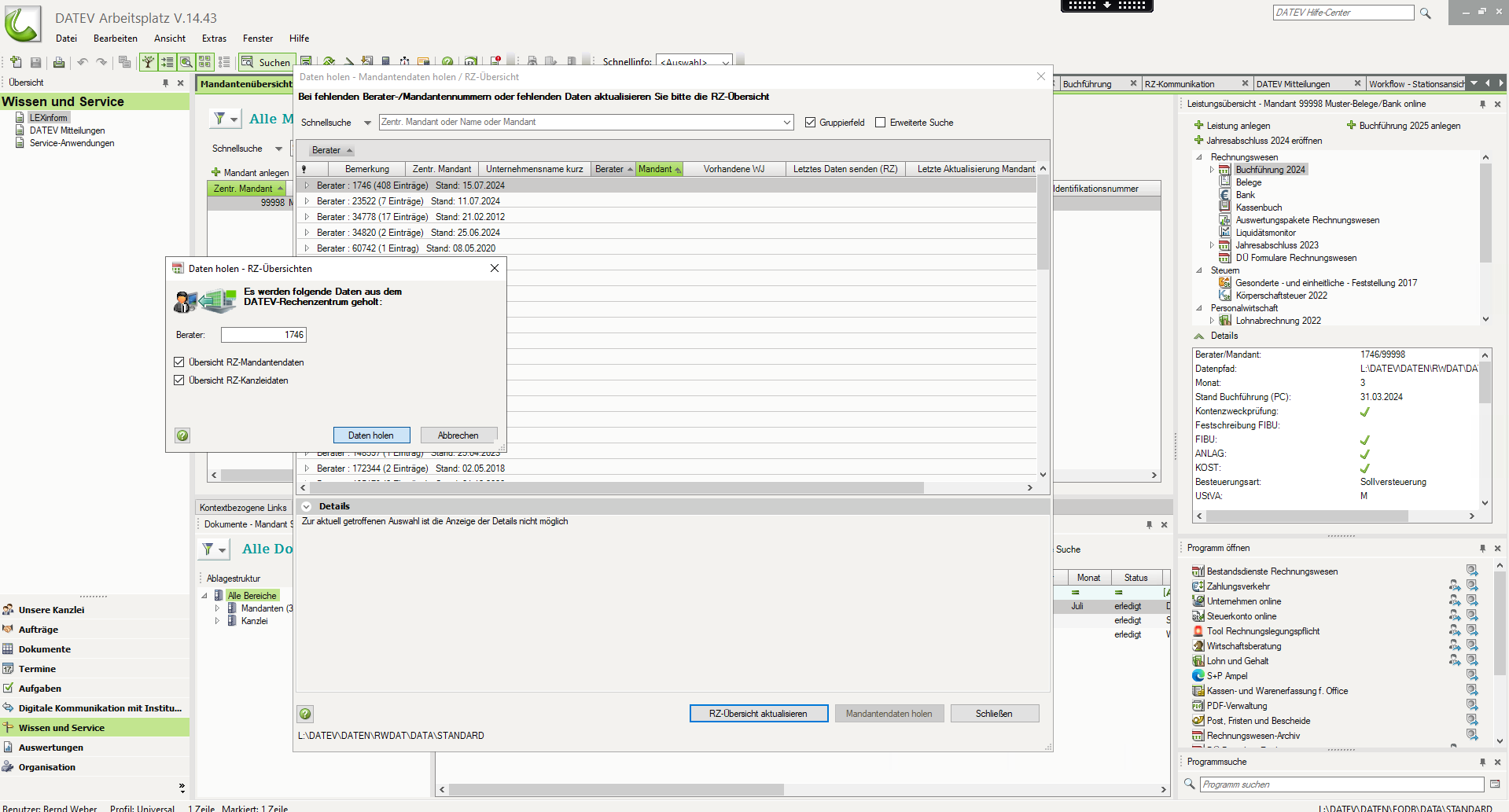
Task: Click the save icon in the toolbar
Action: (35, 62)
